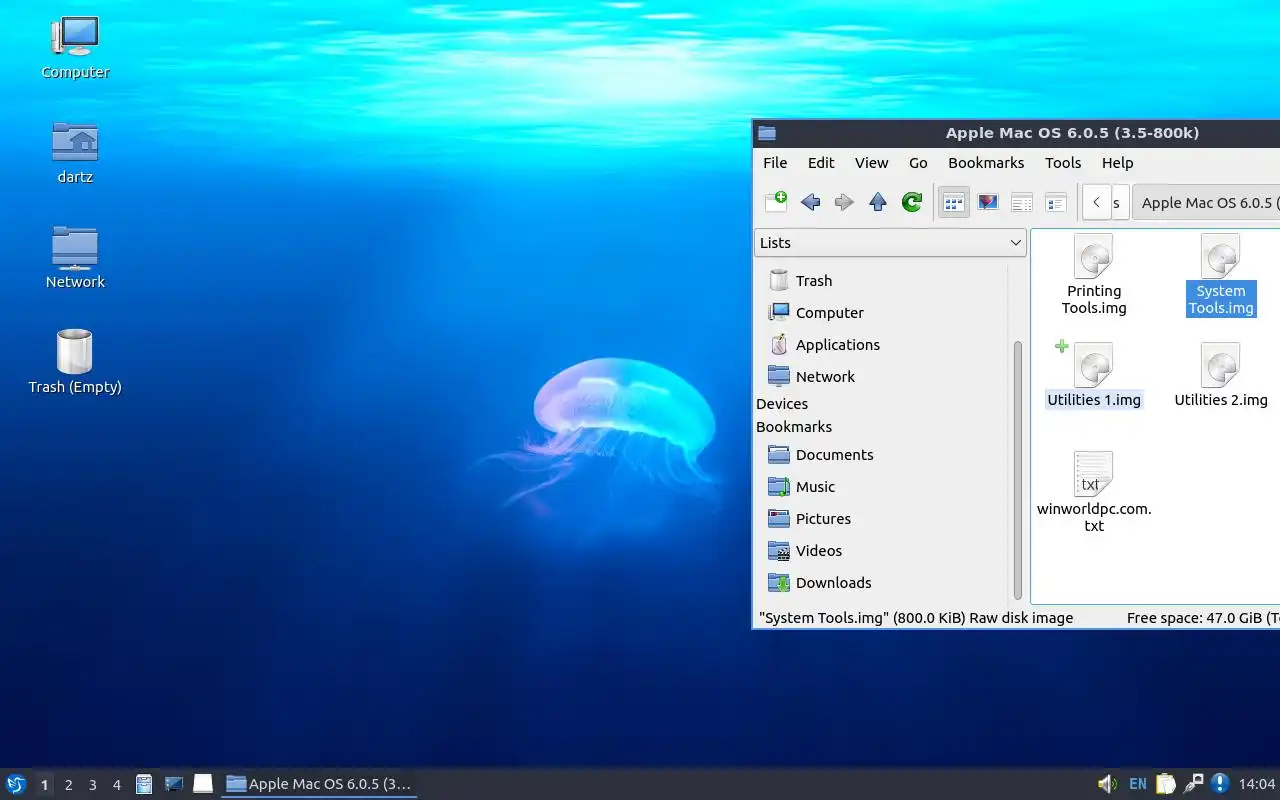Click the EN keyboard layout indicator
Image resolution: width=1280 pixels, height=800 pixels.
click(1137, 784)
